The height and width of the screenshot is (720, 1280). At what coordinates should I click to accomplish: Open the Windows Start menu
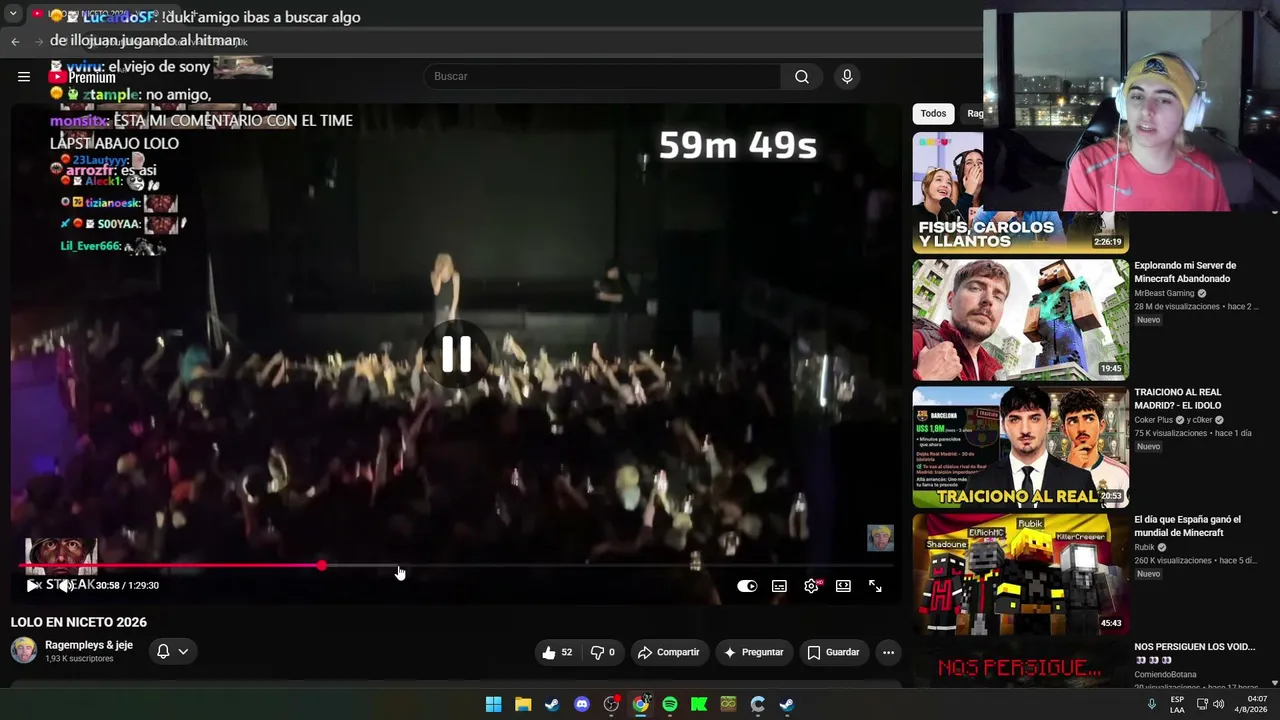[493, 704]
